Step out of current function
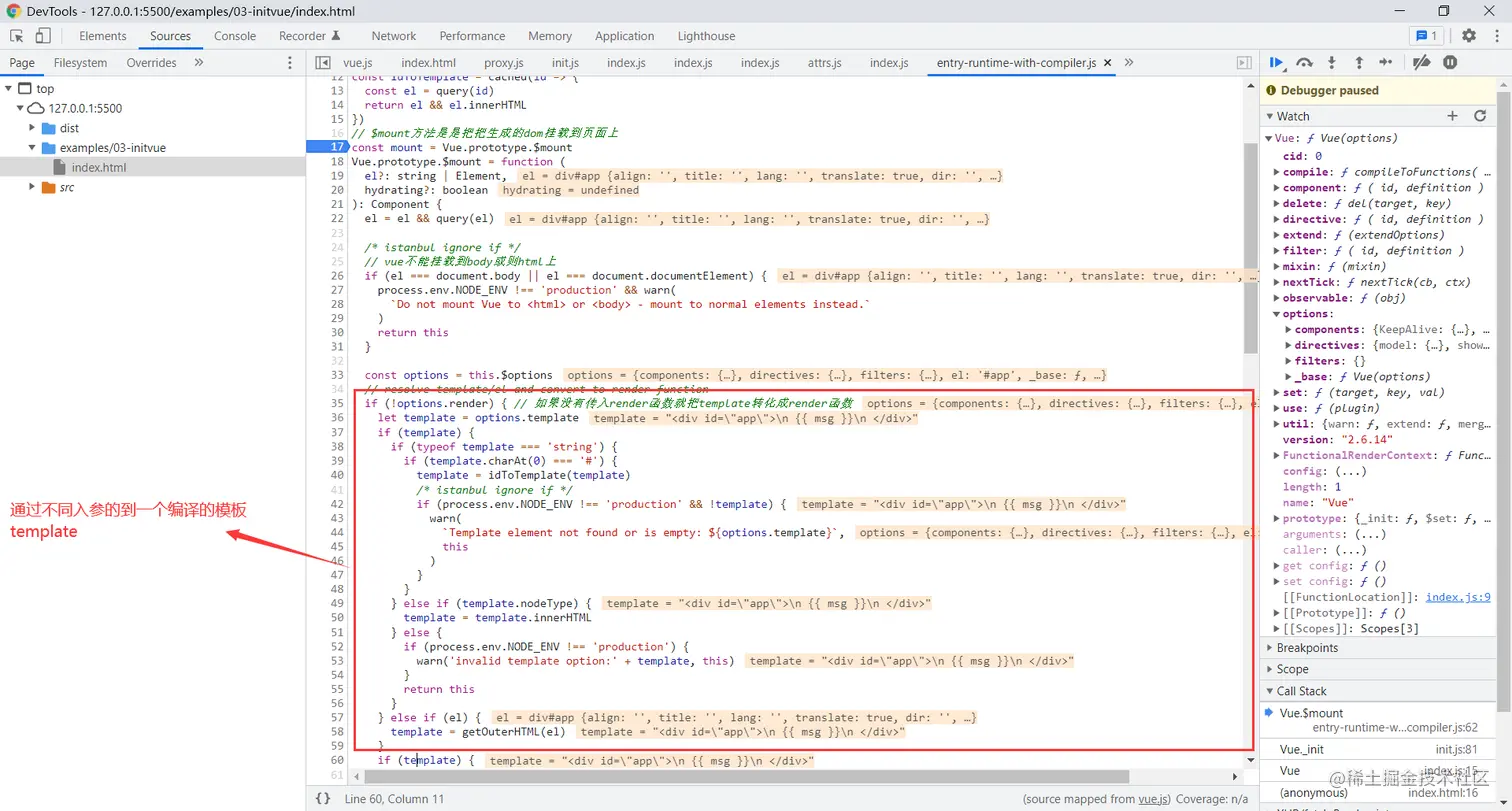This screenshot has height=811, width=1512. [x=1358, y=62]
